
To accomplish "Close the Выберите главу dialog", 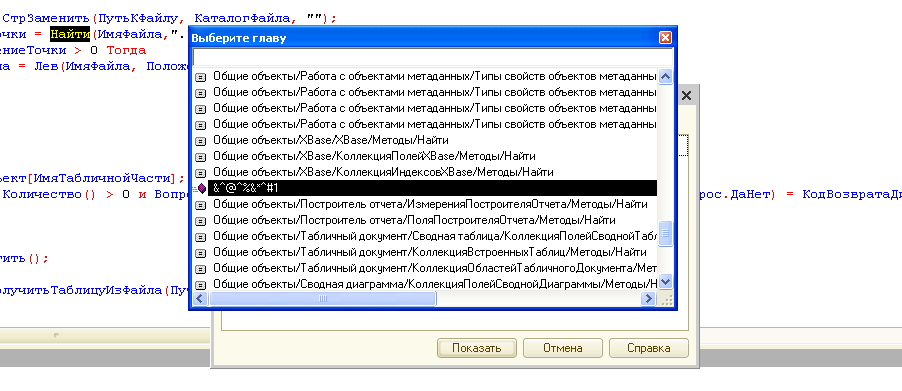I will [665, 38].
